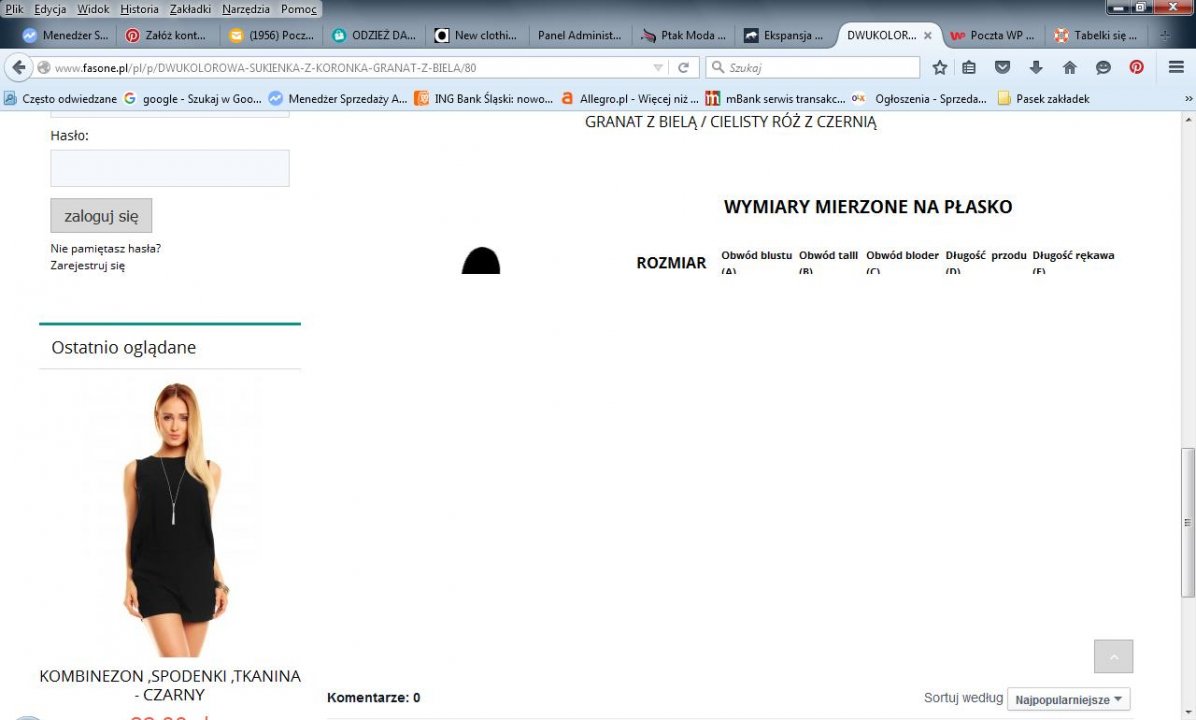Reload page with the refresh icon
1196x720 pixels.
point(683,67)
